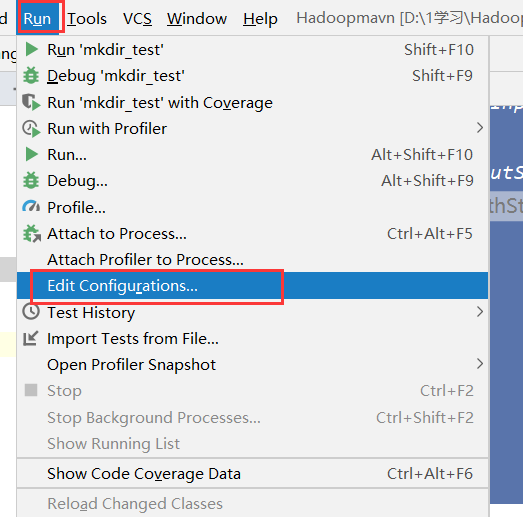Click the Run with Profiler clock icon
Image resolution: width=523 pixels, height=517 pixels.
tap(31, 128)
